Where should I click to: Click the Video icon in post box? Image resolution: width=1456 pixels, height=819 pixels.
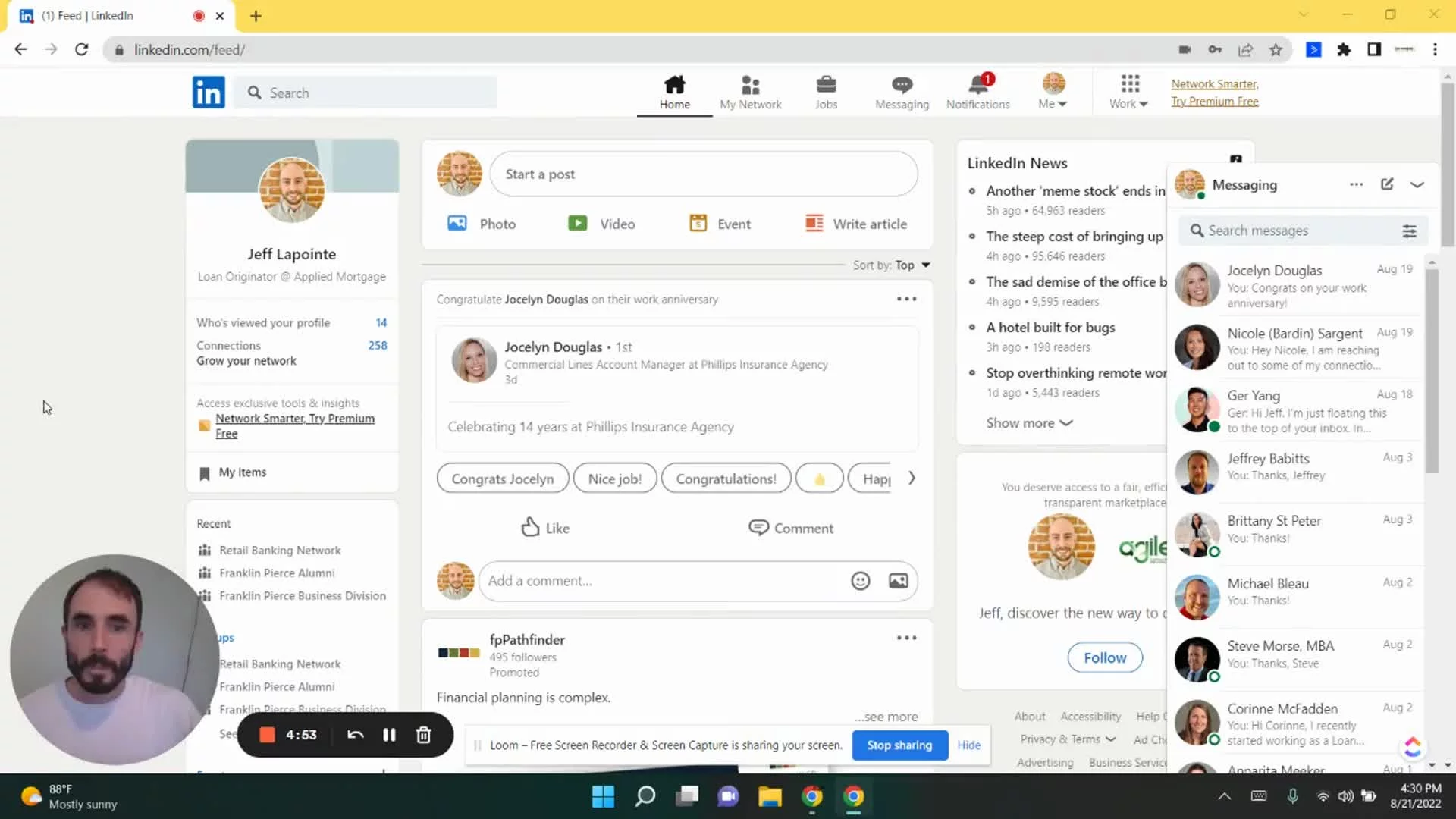point(578,224)
